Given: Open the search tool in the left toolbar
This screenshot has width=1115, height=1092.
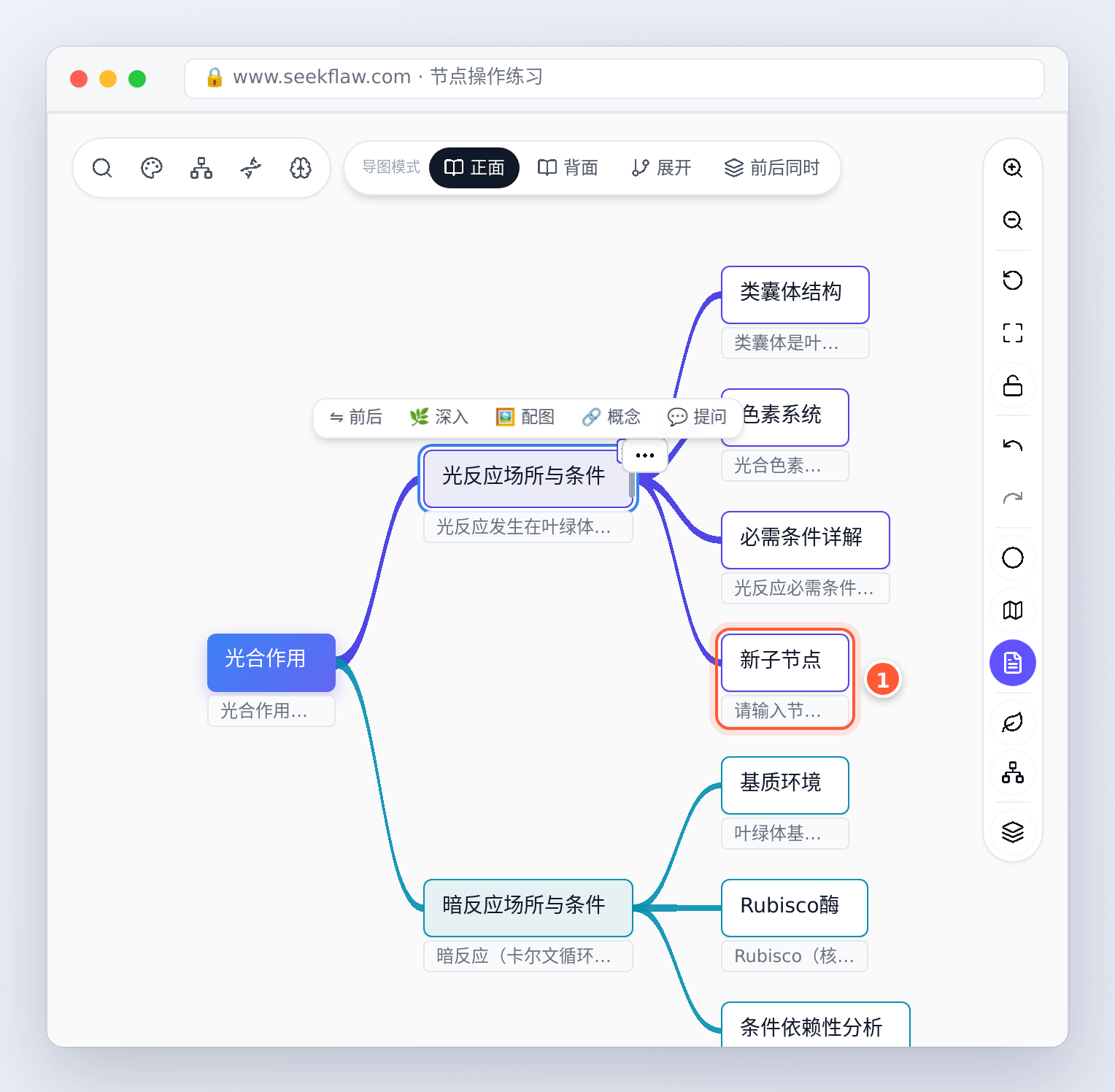Looking at the screenshot, I should pyautogui.click(x=102, y=168).
